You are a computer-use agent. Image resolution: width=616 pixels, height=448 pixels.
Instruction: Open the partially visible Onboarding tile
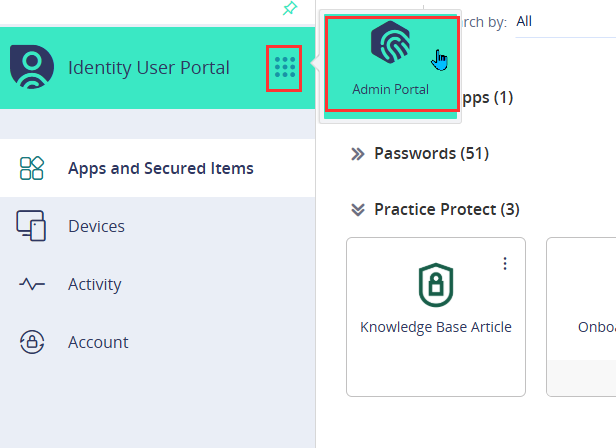(581, 317)
